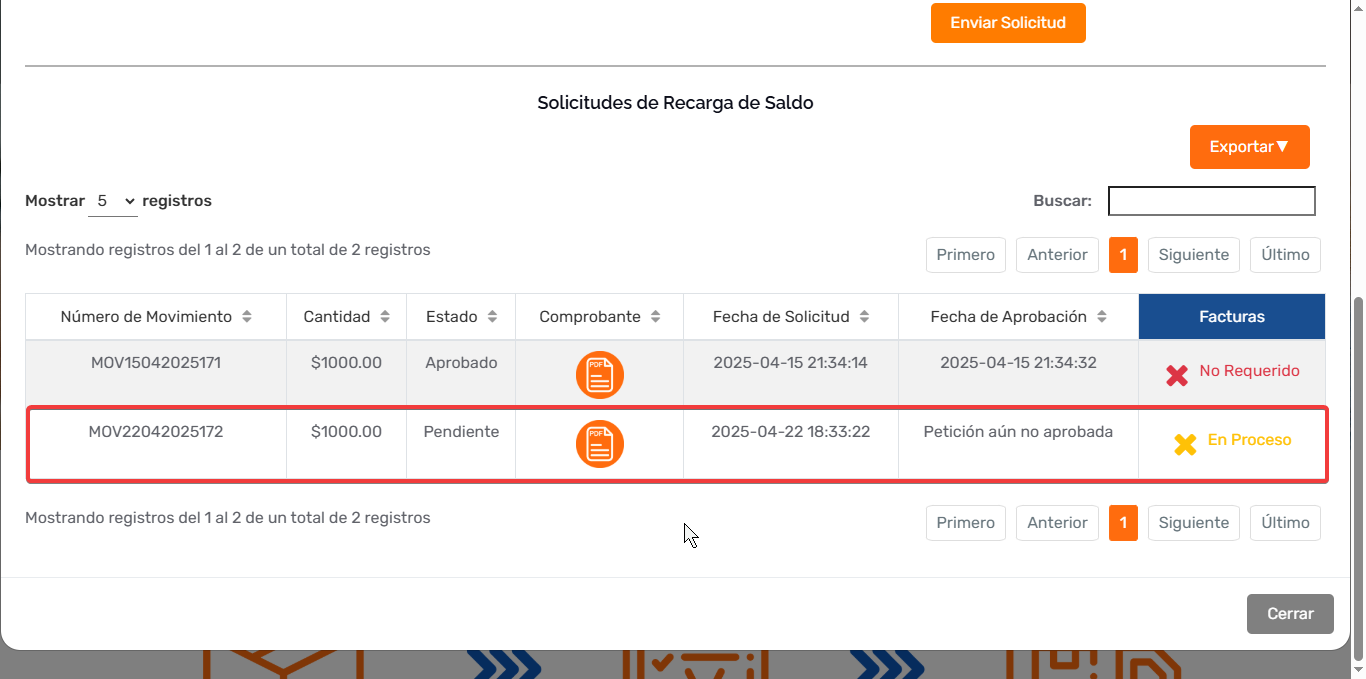Go to Siguiente page in top pagination
This screenshot has width=1366, height=679.
point(1194,255)
